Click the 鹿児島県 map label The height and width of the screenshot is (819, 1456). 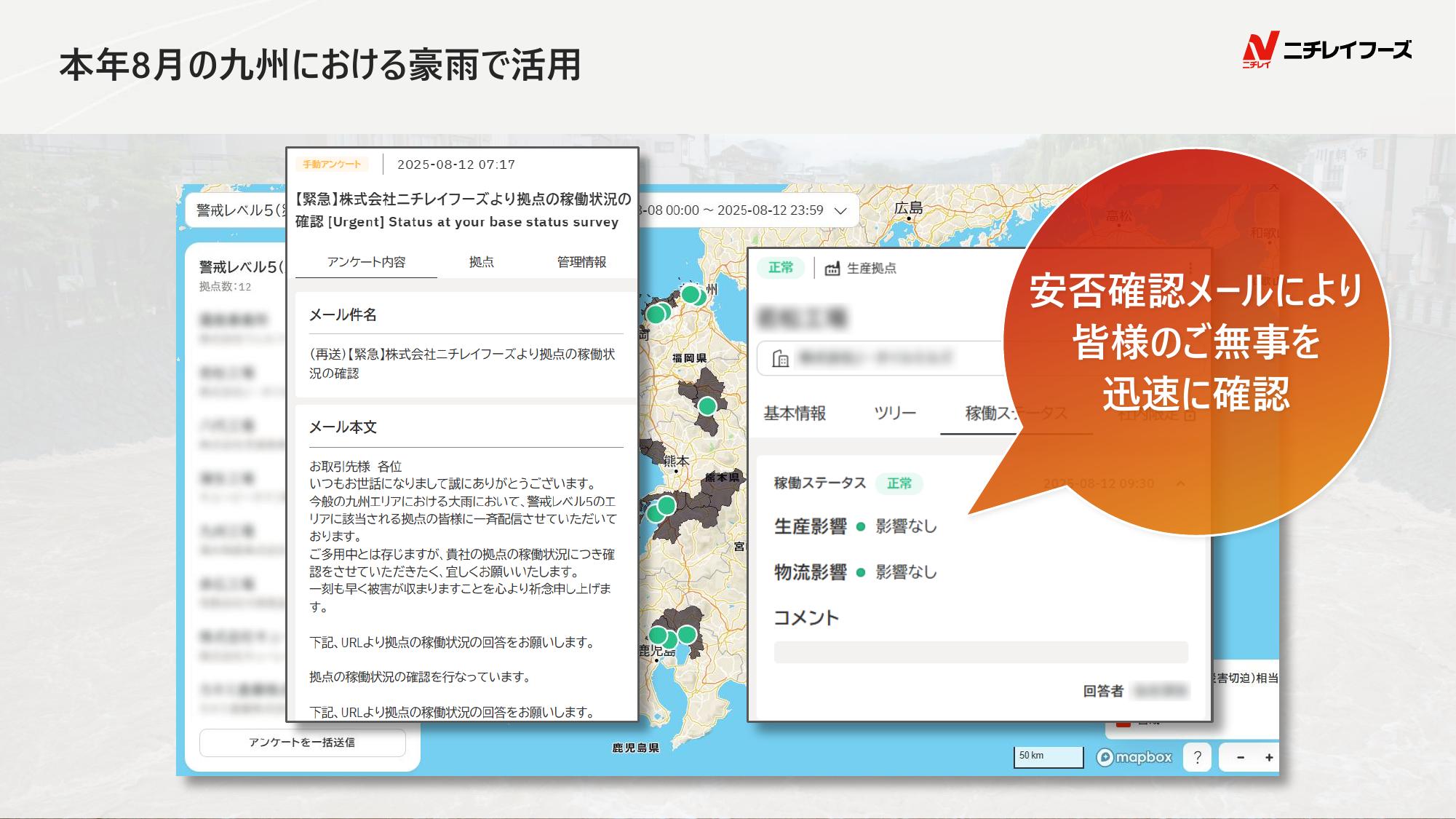pyautogui.click(x=635, y=748)
